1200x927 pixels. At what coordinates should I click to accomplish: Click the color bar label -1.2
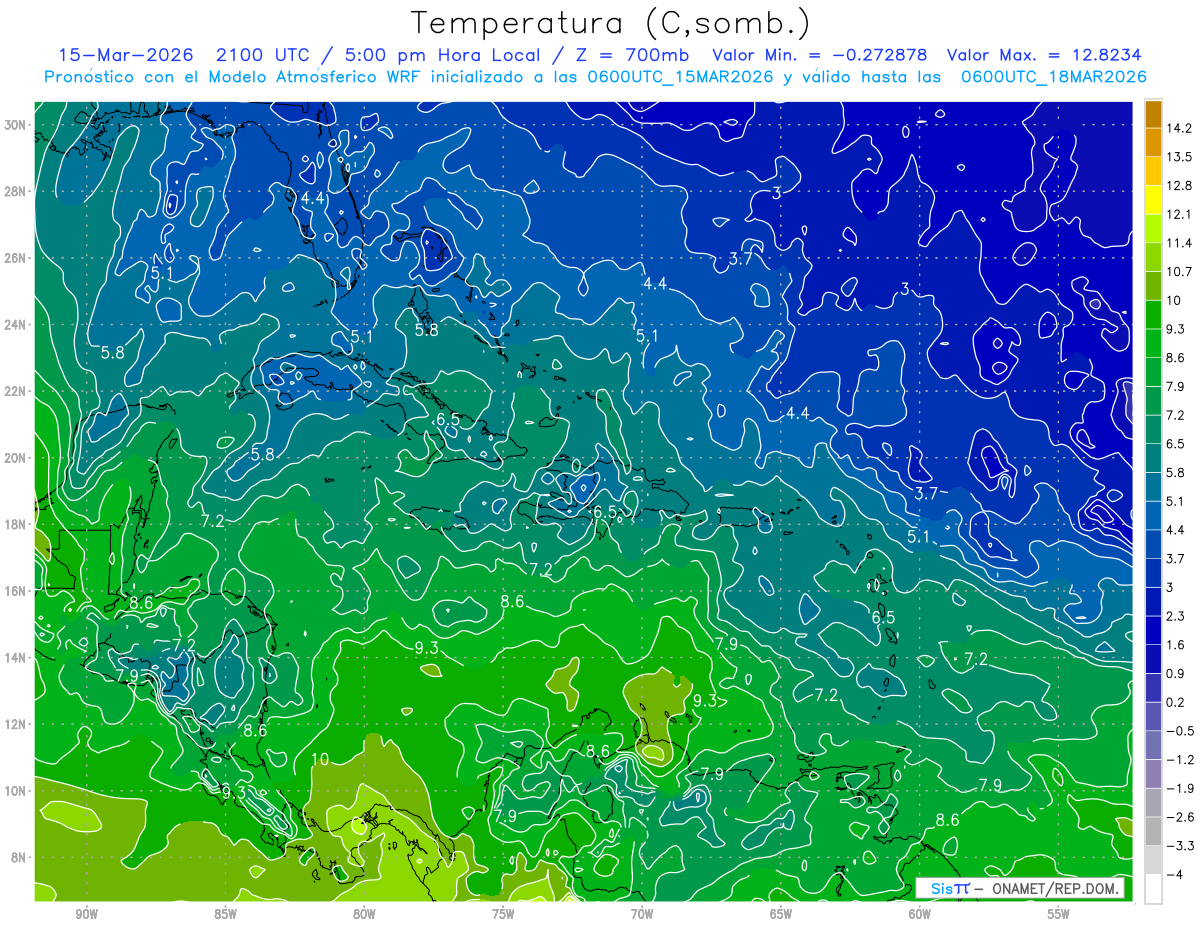[1180, 760]
